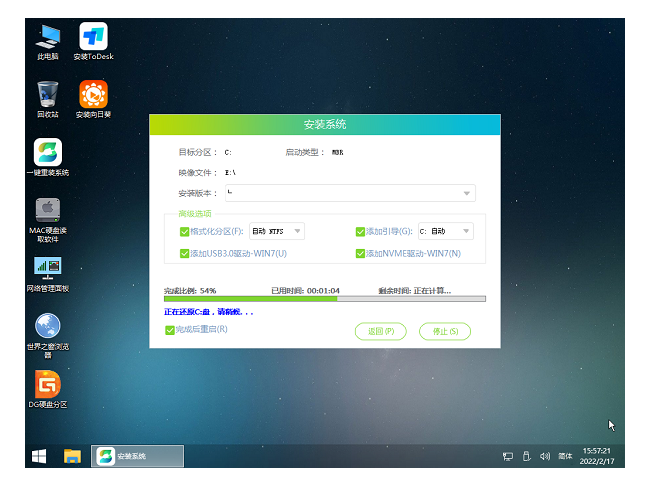Click the 停止(S) button
The image size is (645, 481).
[444, 331]
